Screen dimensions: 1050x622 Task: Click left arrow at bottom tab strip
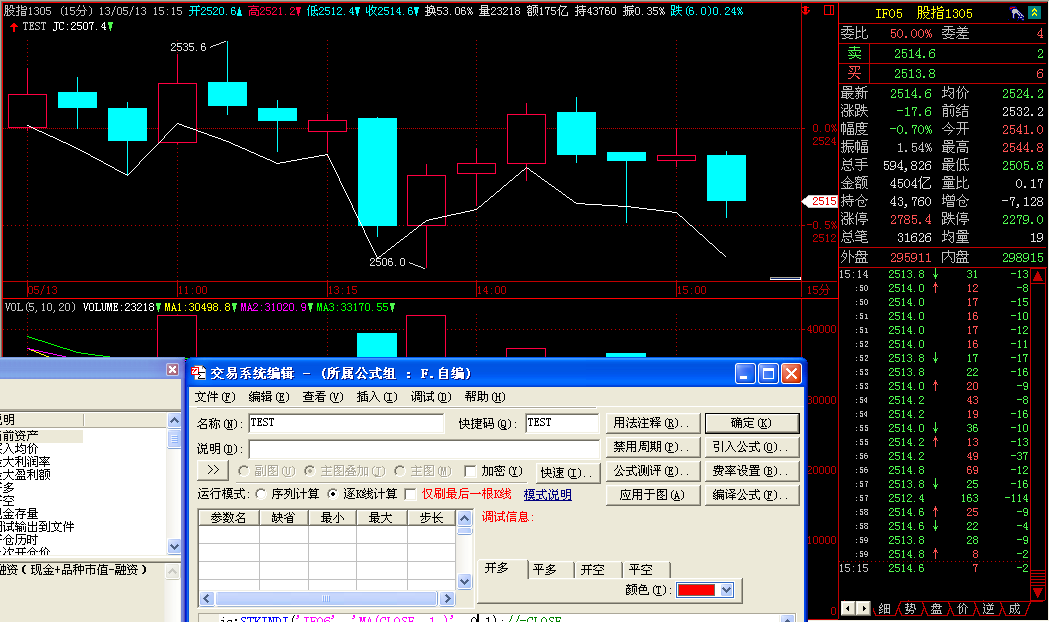[848, 608]
